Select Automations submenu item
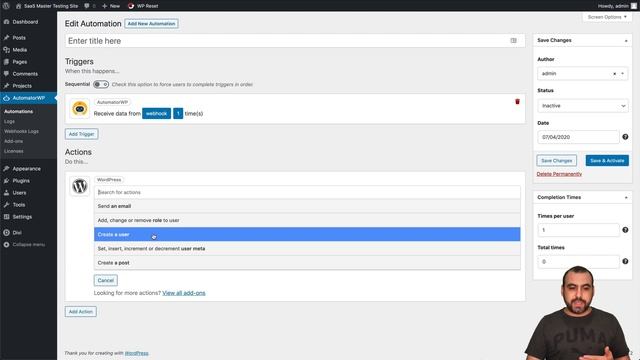 click(18, 111)
